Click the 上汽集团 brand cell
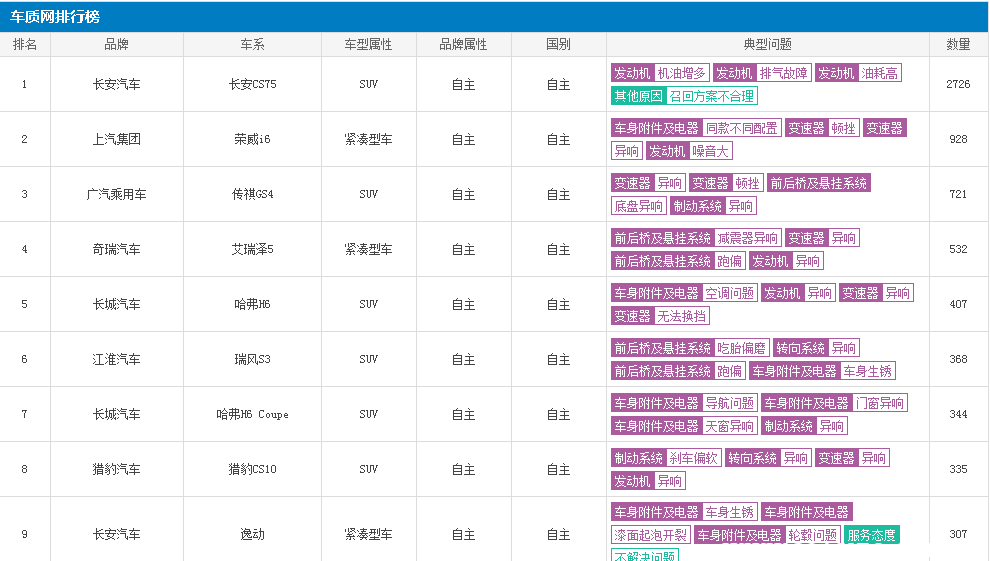Viewport: 990px width, 561px height. (116, 139)
